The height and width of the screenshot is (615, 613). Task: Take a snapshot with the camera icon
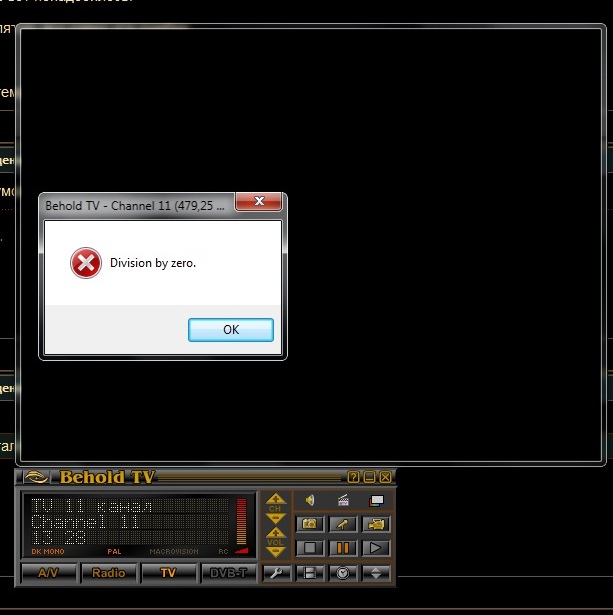pos(310,524)
